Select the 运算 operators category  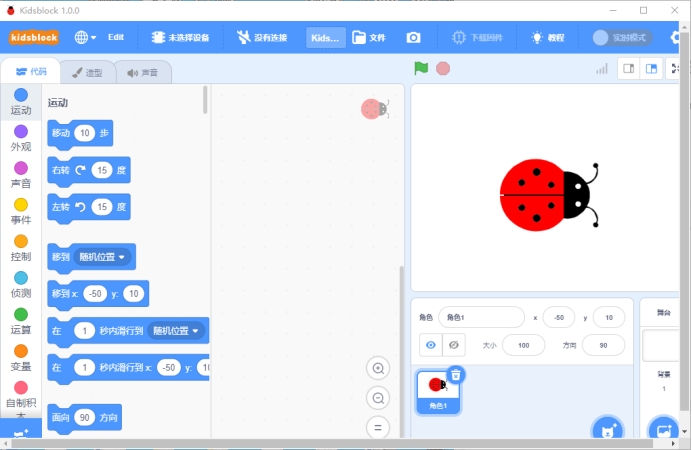click(21, 322)
